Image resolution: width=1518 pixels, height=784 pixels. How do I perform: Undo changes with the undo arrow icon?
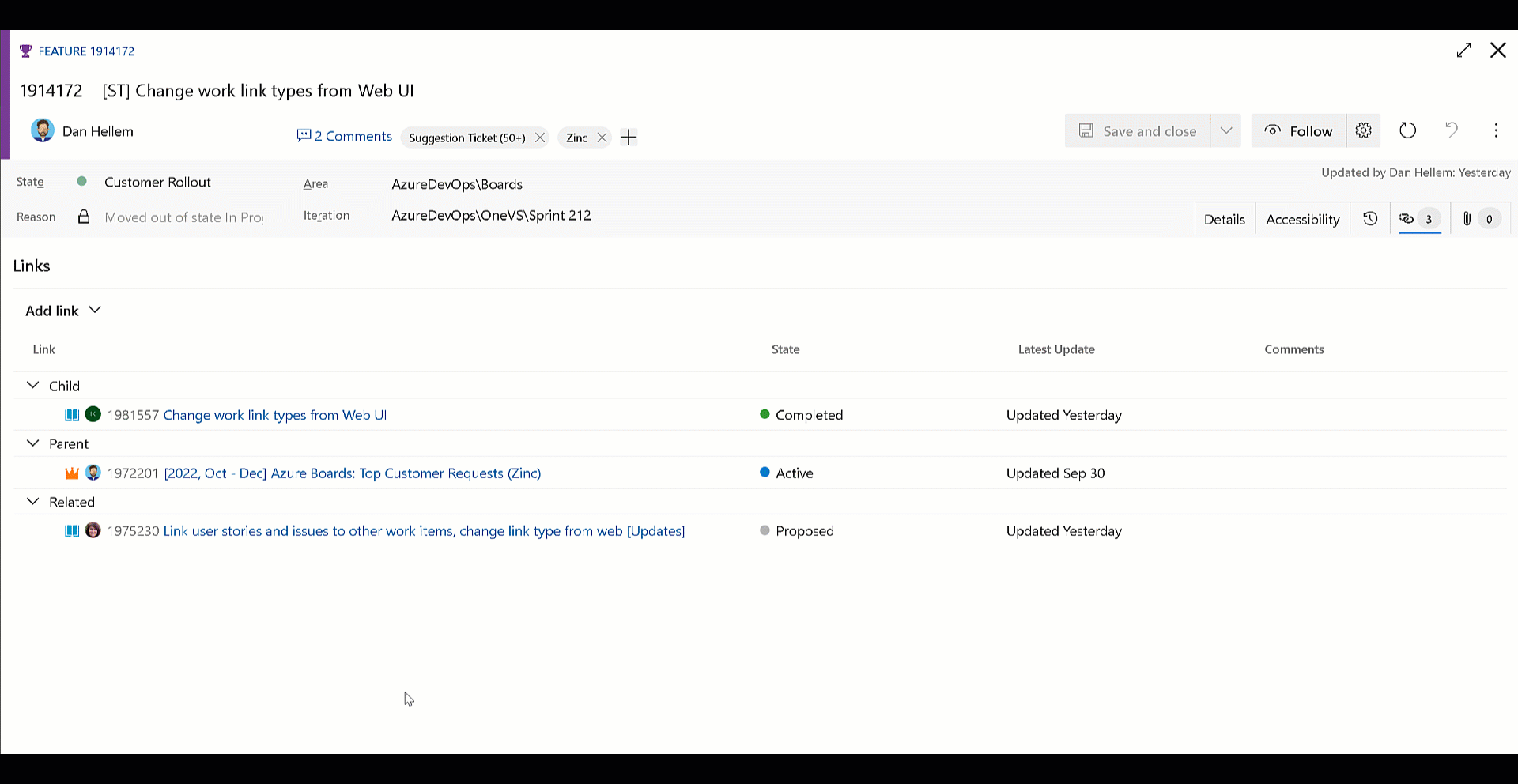pyautogui.click(x=1452, y=130)
